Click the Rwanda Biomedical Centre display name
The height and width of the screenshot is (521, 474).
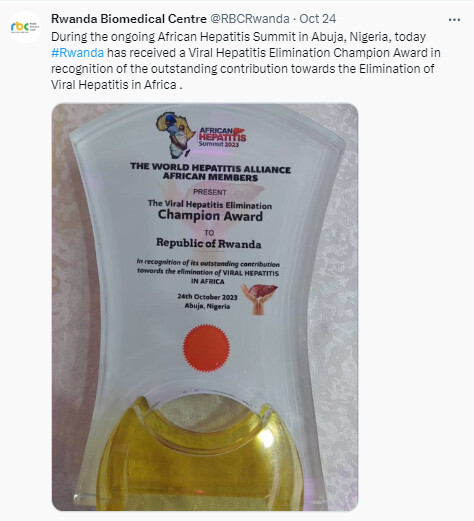pyautogui.click(x=129, y=19)
